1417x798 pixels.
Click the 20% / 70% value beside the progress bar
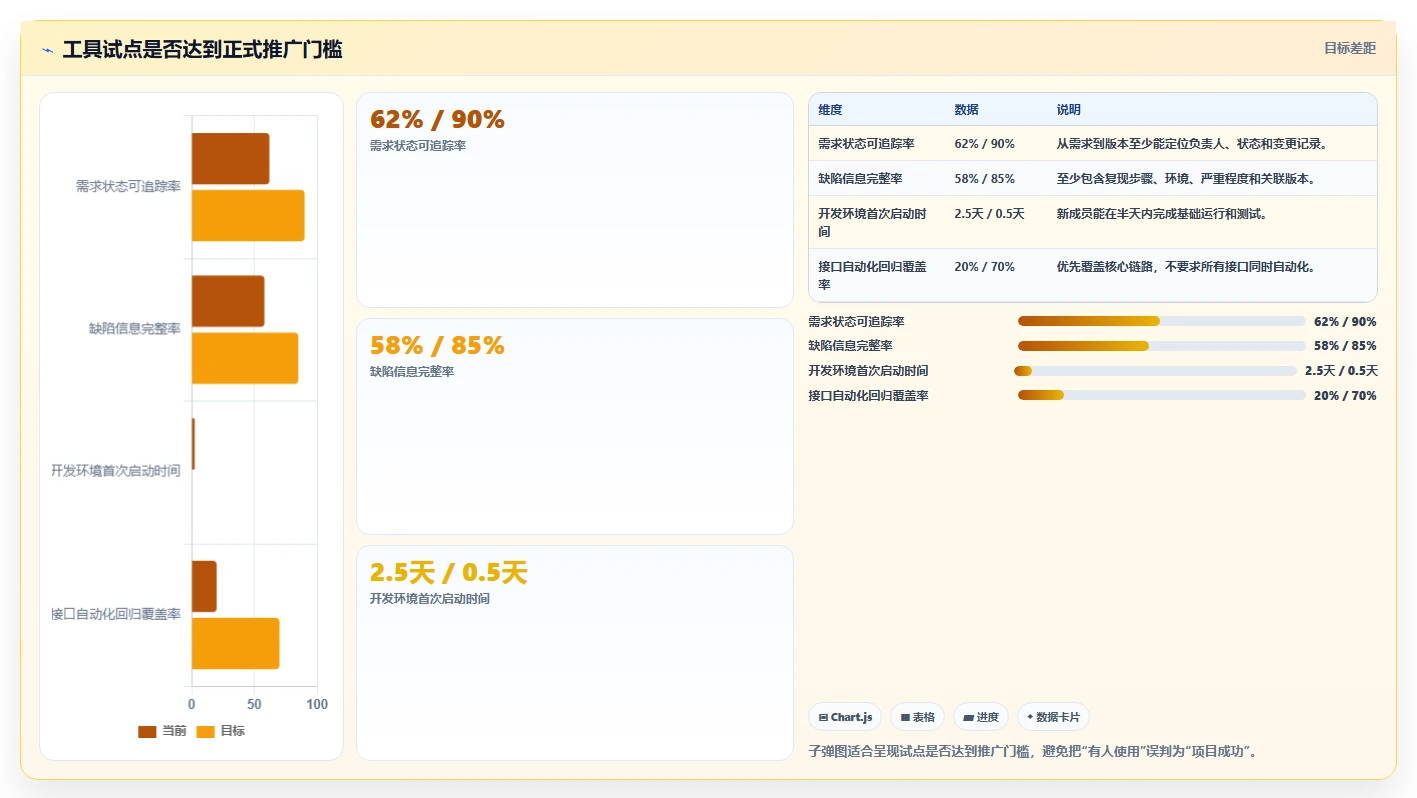(1345, 396)
